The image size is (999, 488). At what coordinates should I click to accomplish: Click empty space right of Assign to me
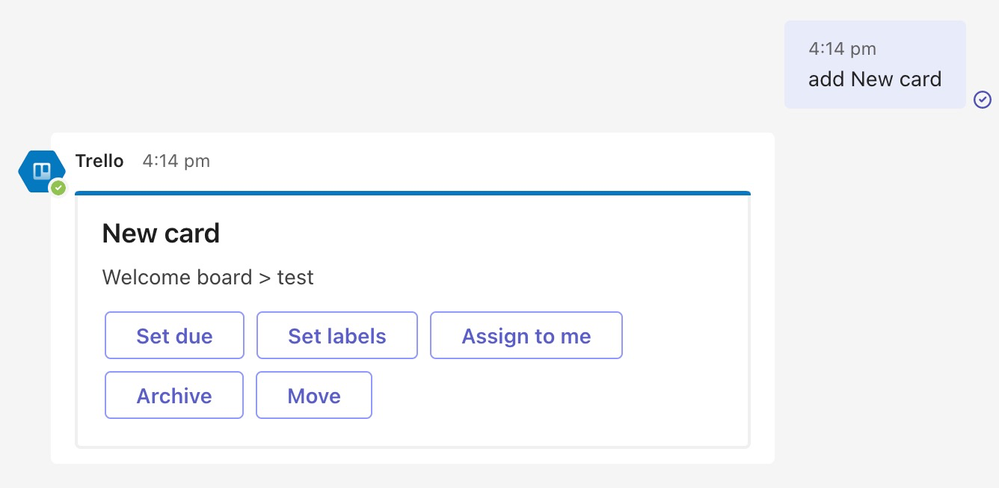685,336
